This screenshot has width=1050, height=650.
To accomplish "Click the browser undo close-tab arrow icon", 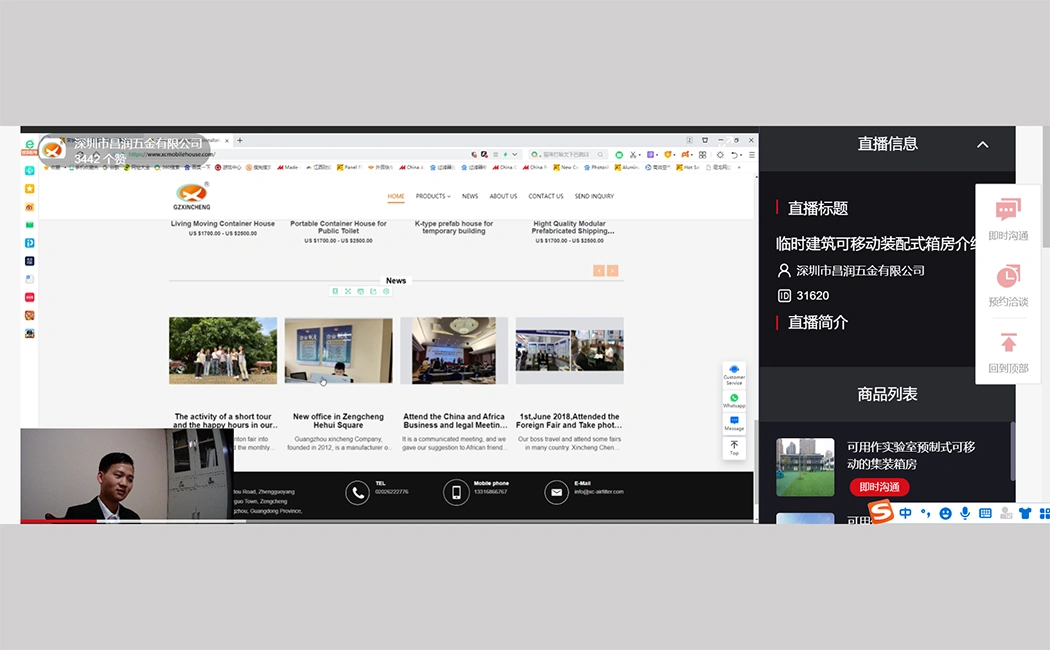I will point(735,155).
